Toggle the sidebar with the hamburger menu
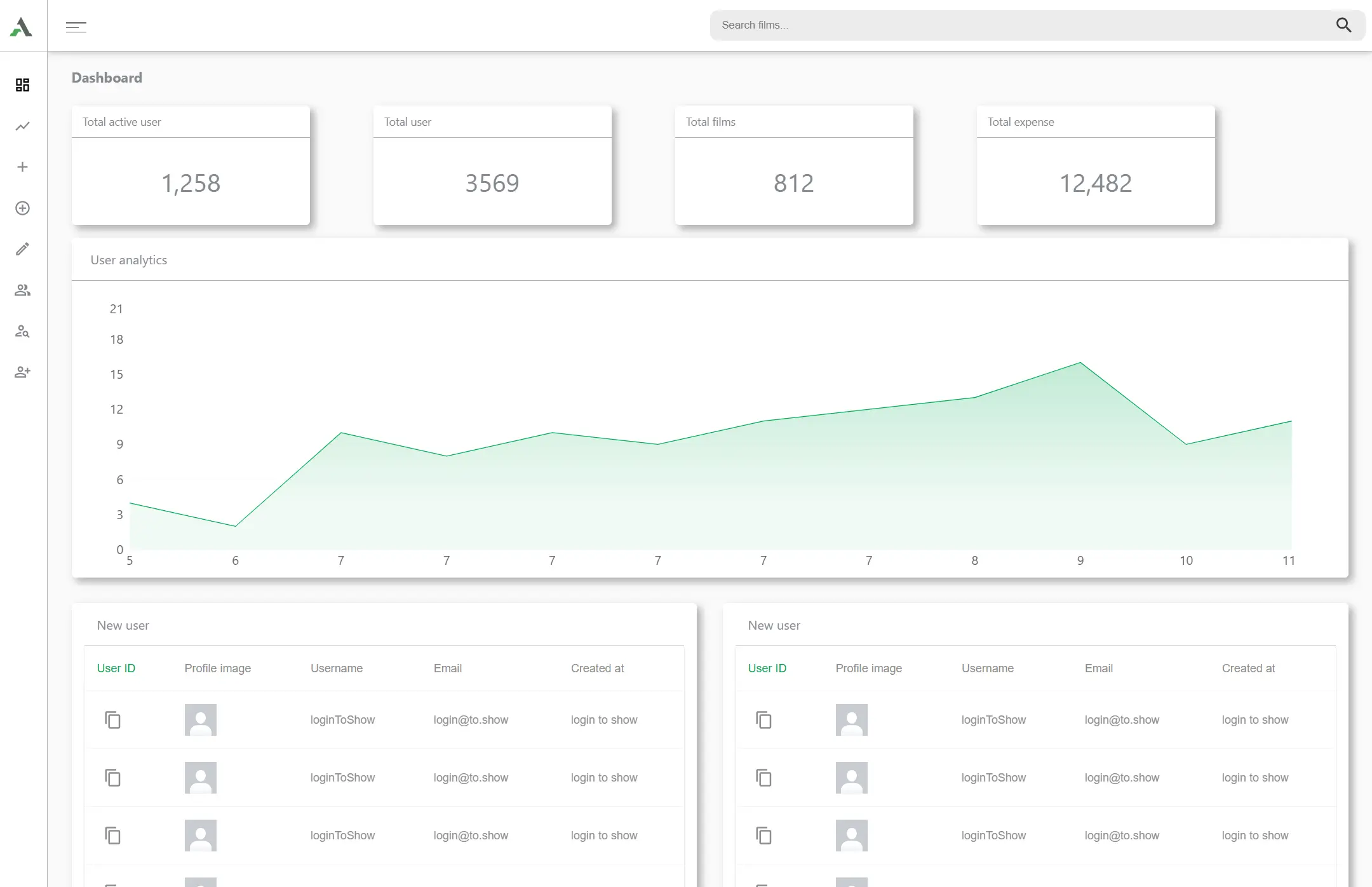This screenshot has width=1372, height=887. pyautogui.click(x=76, y=27)
